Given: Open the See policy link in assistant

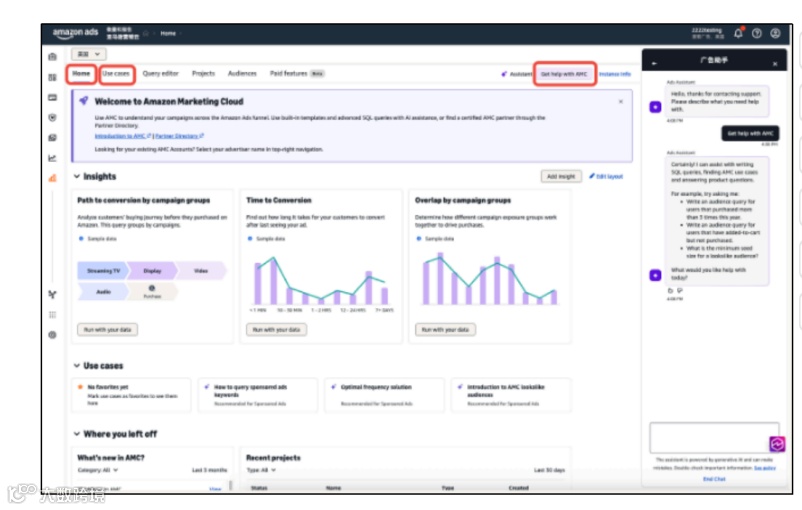Looking at the screenshot, I should click(x=765, y=468).
